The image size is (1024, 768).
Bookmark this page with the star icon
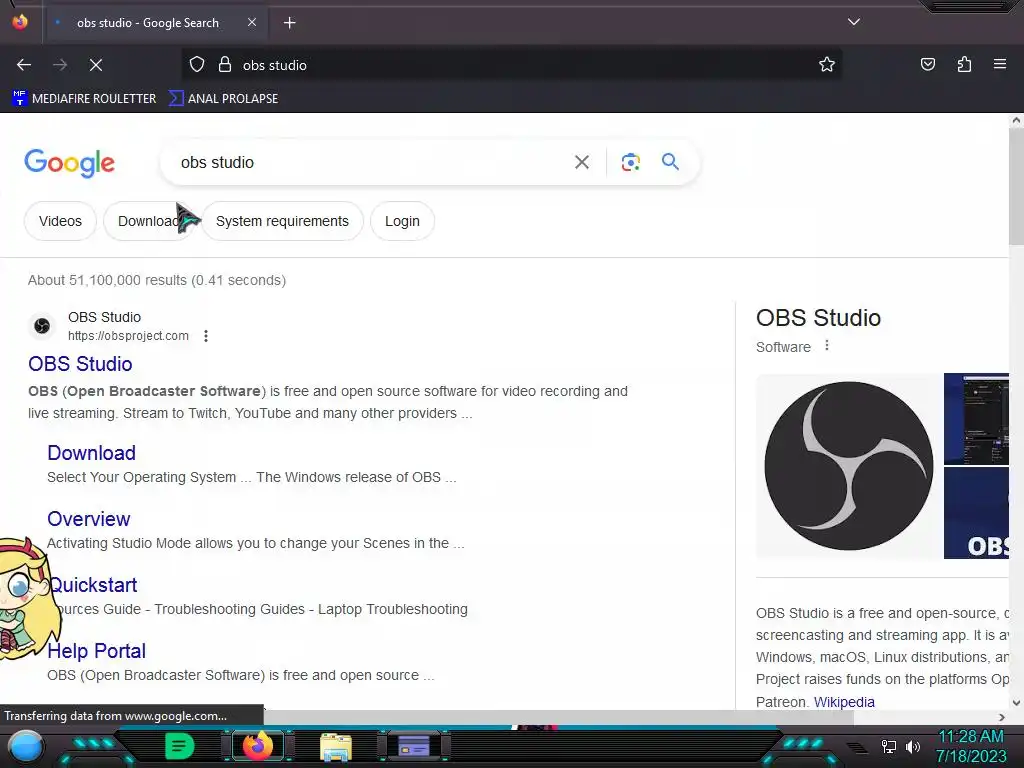pos(827,65)
